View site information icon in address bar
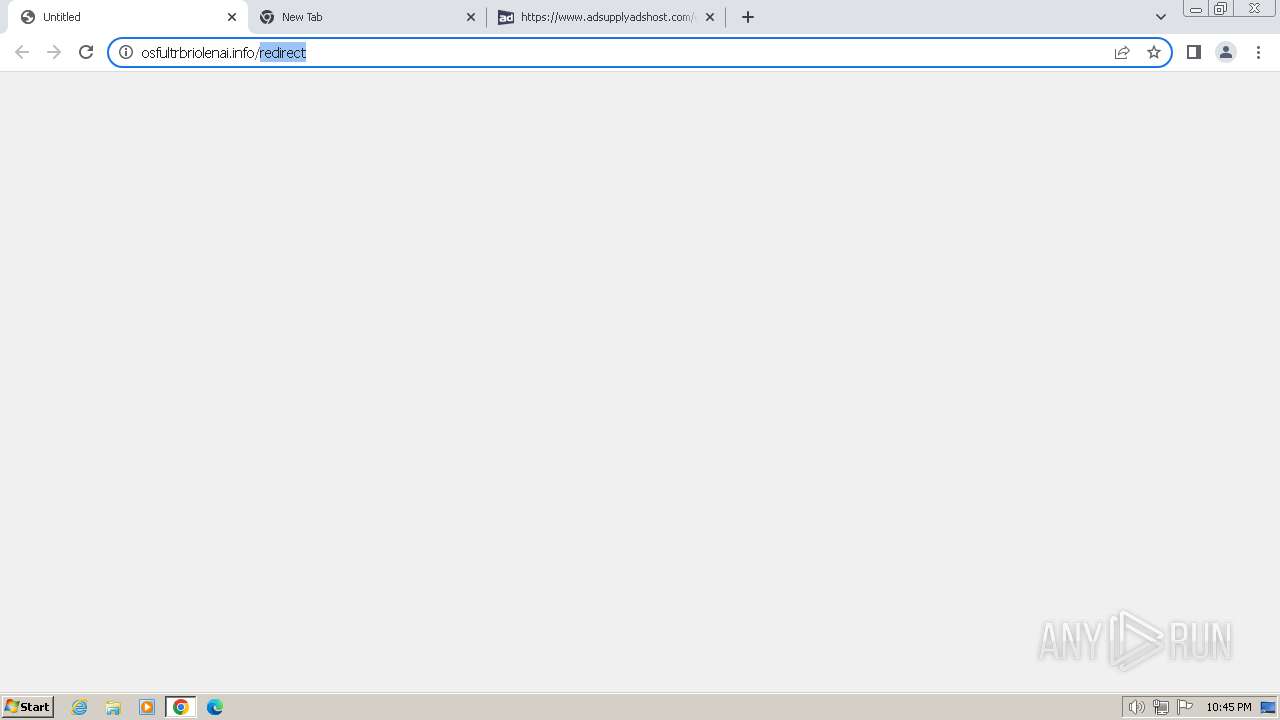This screenshot has width=1280, height=720. pos(126,52)
